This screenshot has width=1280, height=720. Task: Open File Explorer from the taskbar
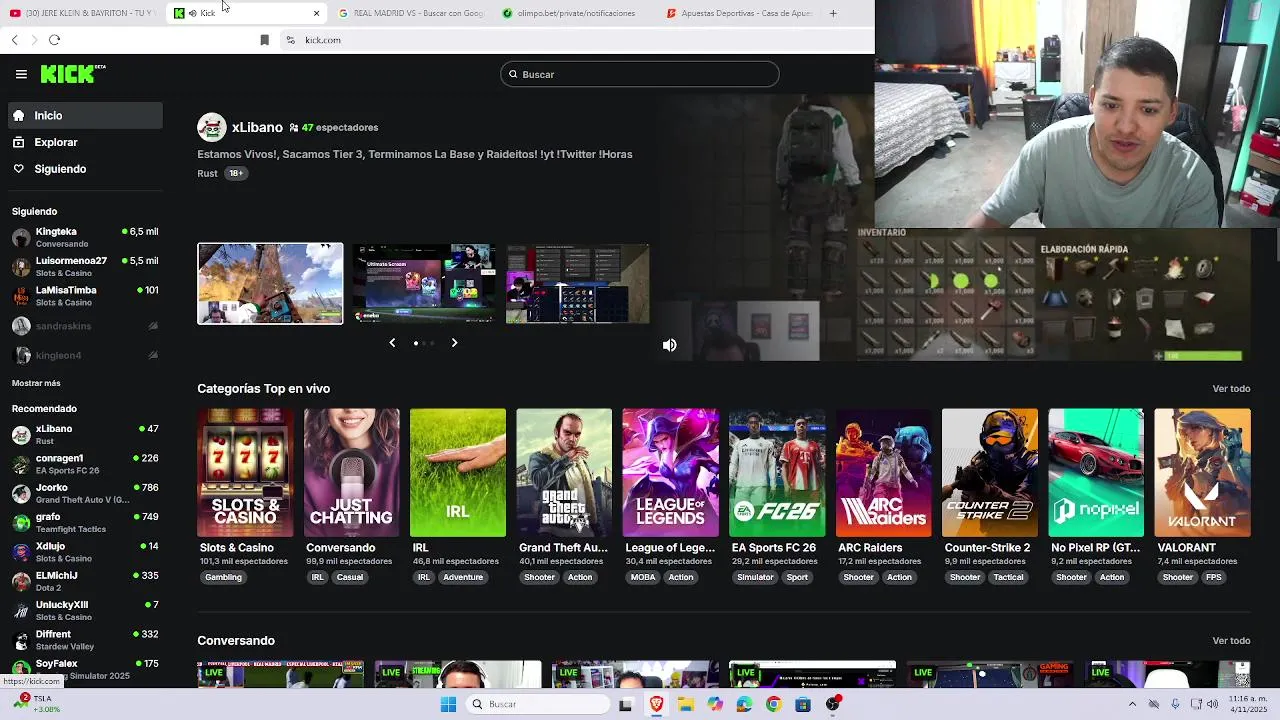coord(686,704)
